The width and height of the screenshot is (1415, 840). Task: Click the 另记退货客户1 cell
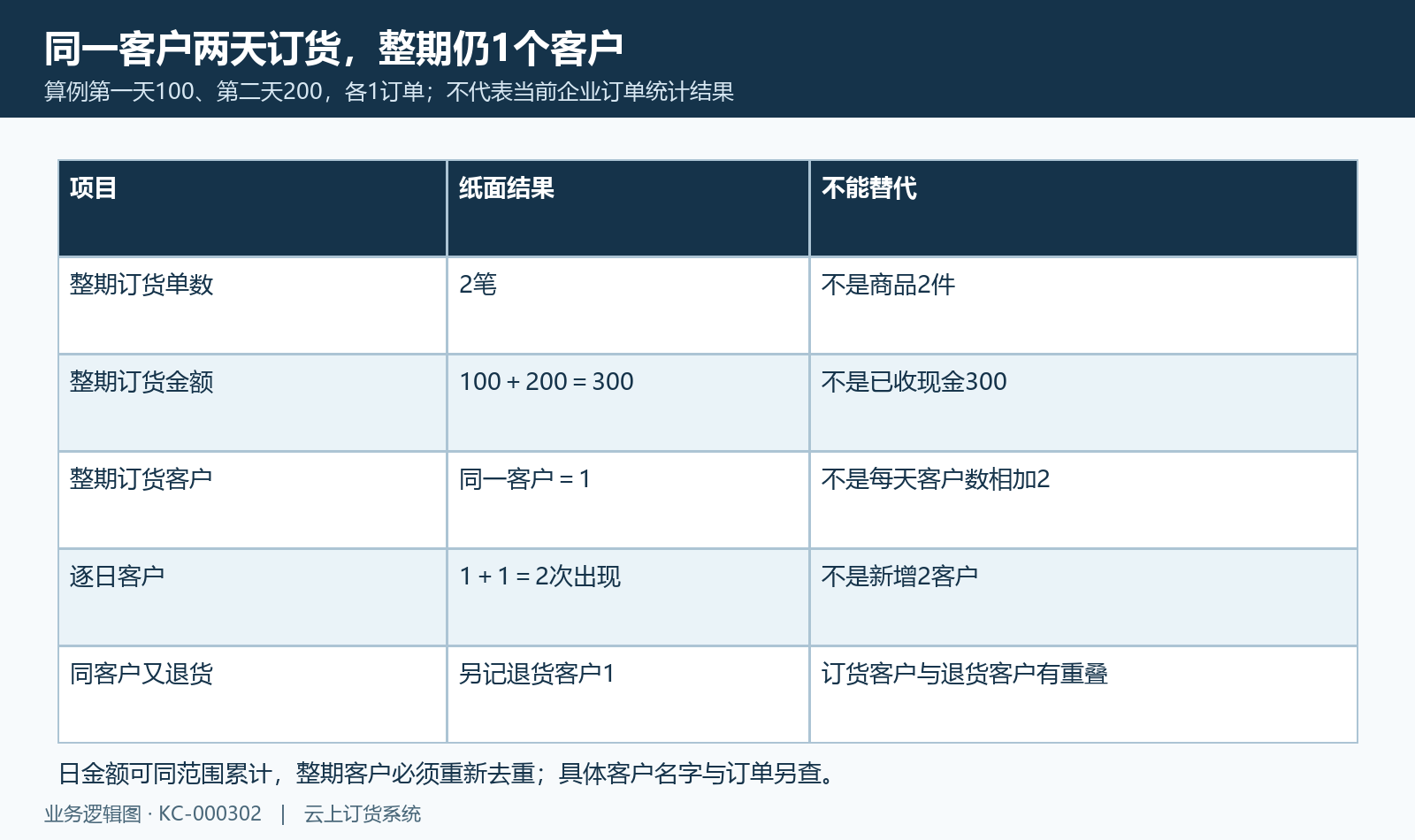[x=628, y=695]
